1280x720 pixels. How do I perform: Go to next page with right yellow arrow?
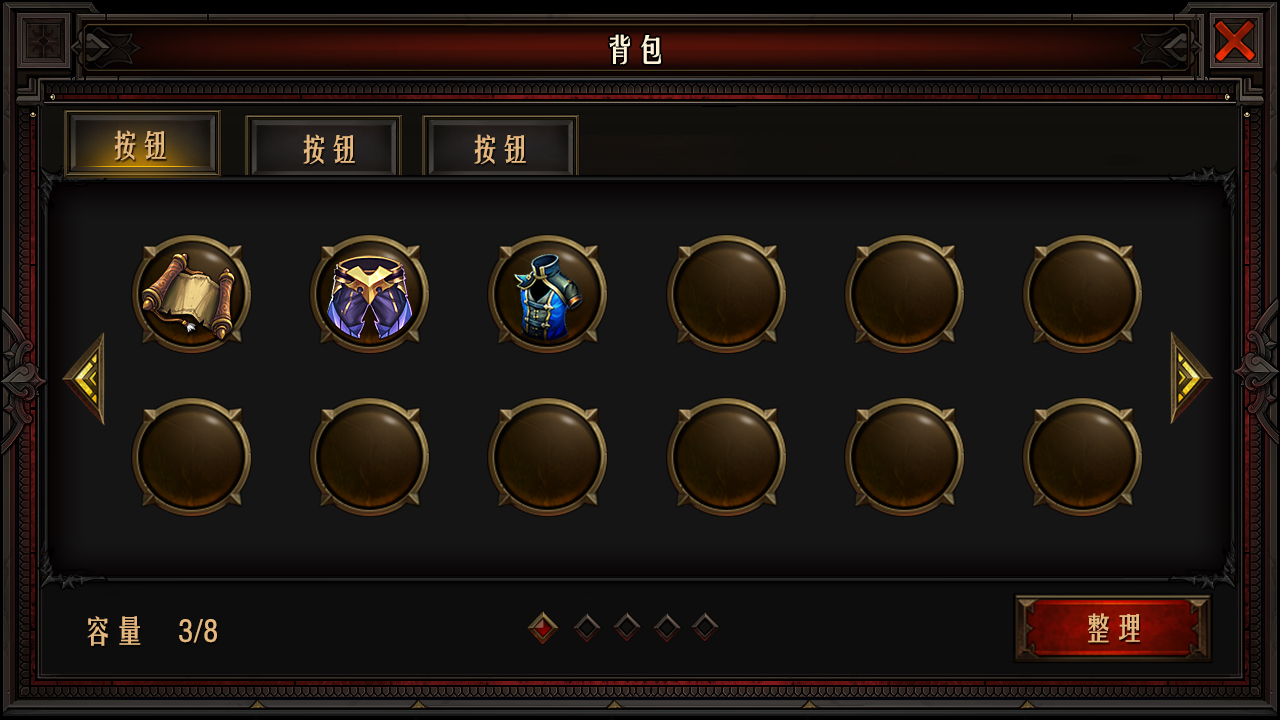pyautogui.click(x=1191, y=378)
